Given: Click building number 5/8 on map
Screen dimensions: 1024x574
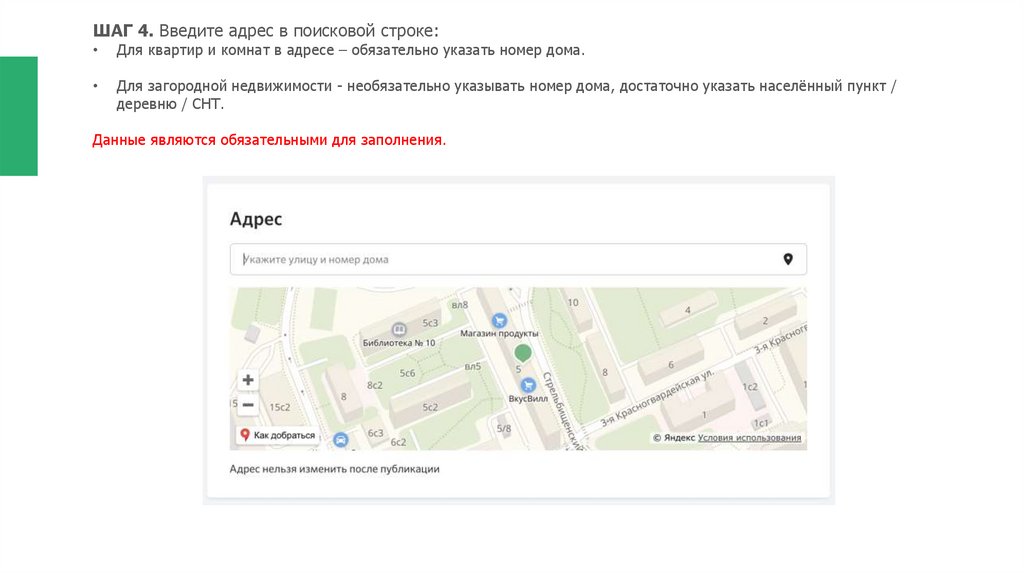Looking at the screenshot, I should pos(504,429).
